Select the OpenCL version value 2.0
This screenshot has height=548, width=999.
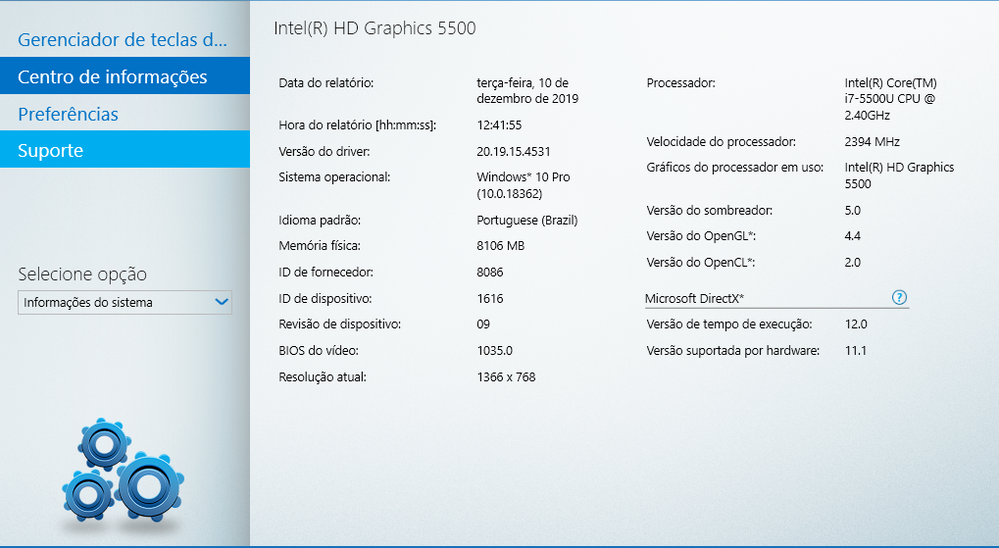pyautogui.click(x=852, y=263)
